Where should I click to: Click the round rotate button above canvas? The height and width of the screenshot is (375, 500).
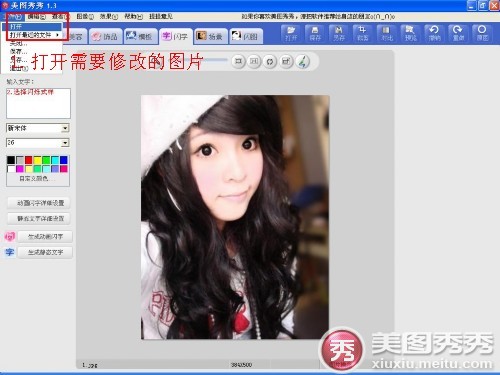pos(270,61)
